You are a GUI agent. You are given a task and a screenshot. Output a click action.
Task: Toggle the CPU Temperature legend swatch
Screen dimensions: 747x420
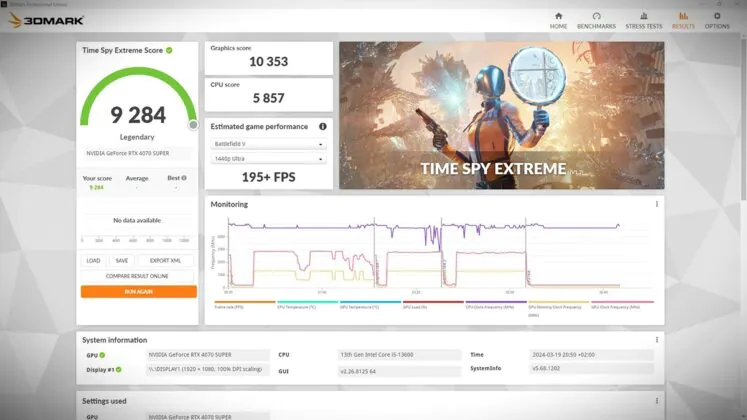pyautogui.click(x=308, y=302)
